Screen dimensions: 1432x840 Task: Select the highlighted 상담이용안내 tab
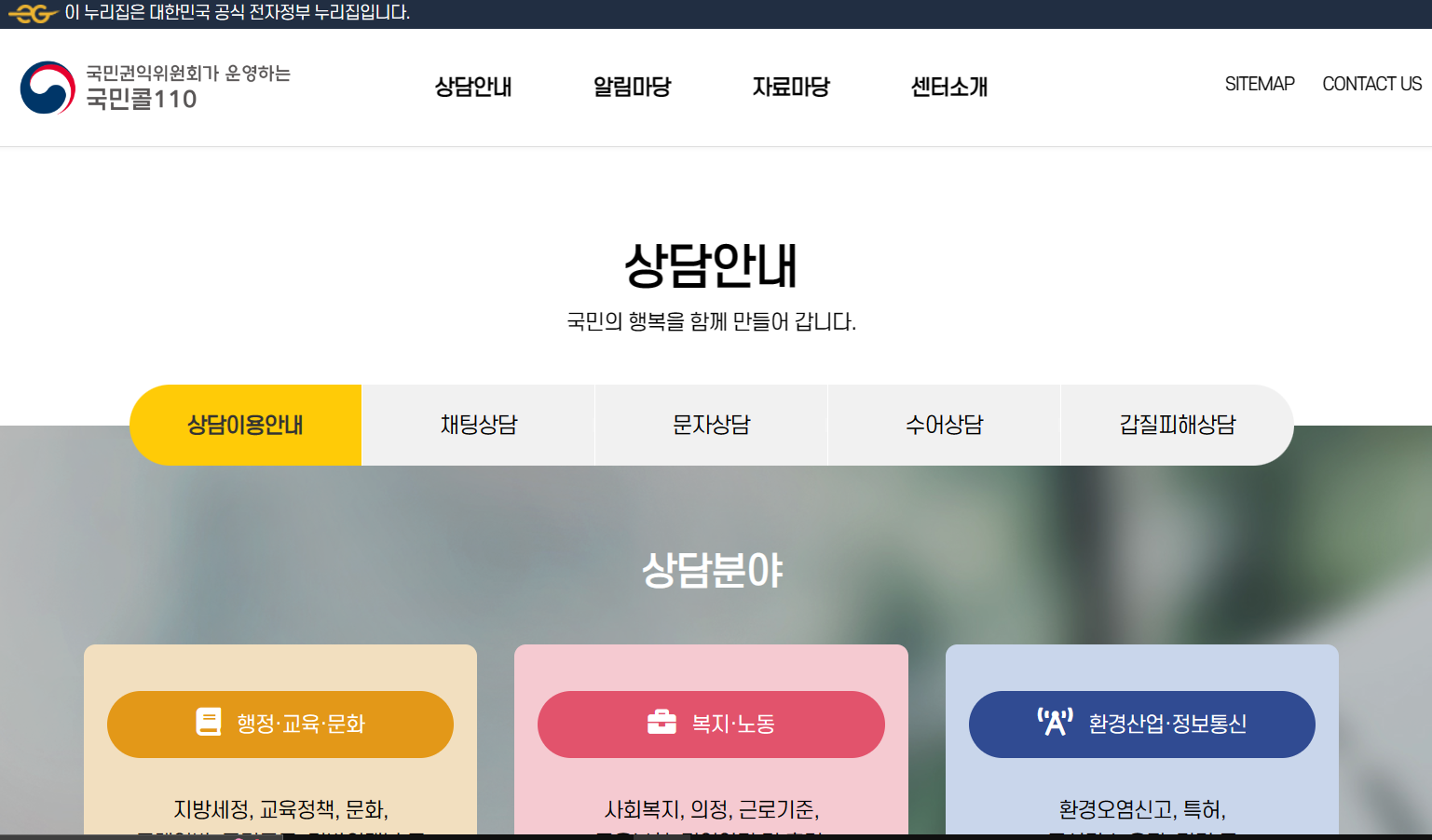click(245, 425)
